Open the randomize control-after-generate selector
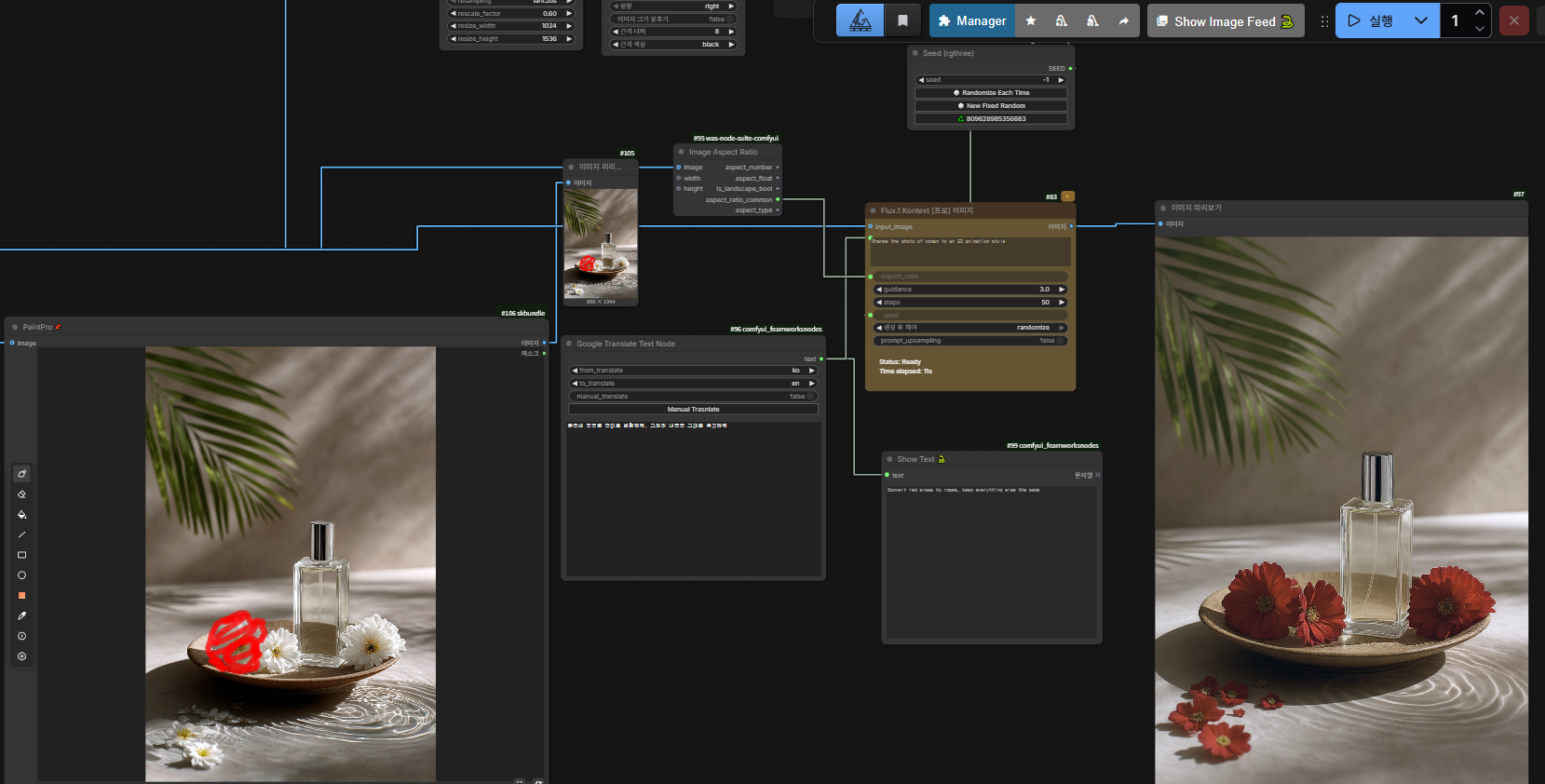The width and height of the screenshot is (1545, 784). point(969,328)
